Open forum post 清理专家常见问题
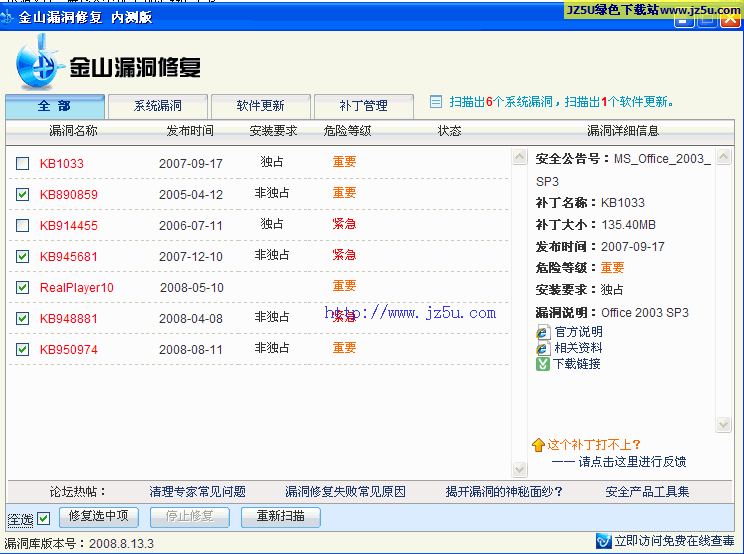Image resolution: width=744 pixels, height=554 pixels. (x=197, y=492)
